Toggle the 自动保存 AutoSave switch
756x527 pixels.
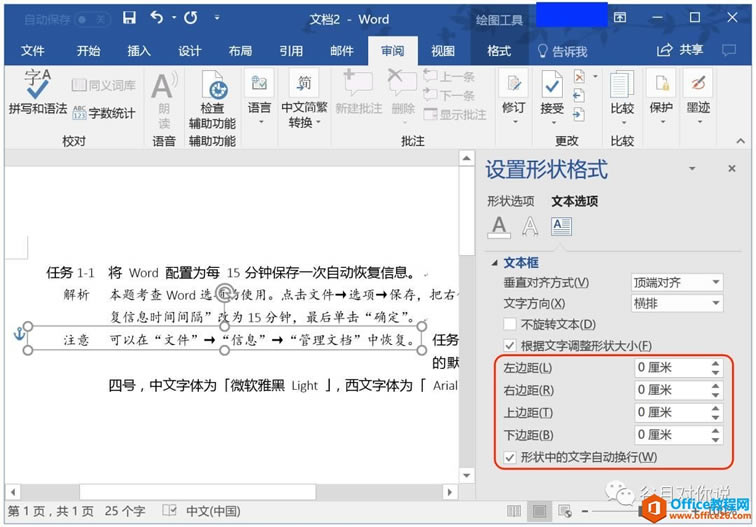pos(91,19)
